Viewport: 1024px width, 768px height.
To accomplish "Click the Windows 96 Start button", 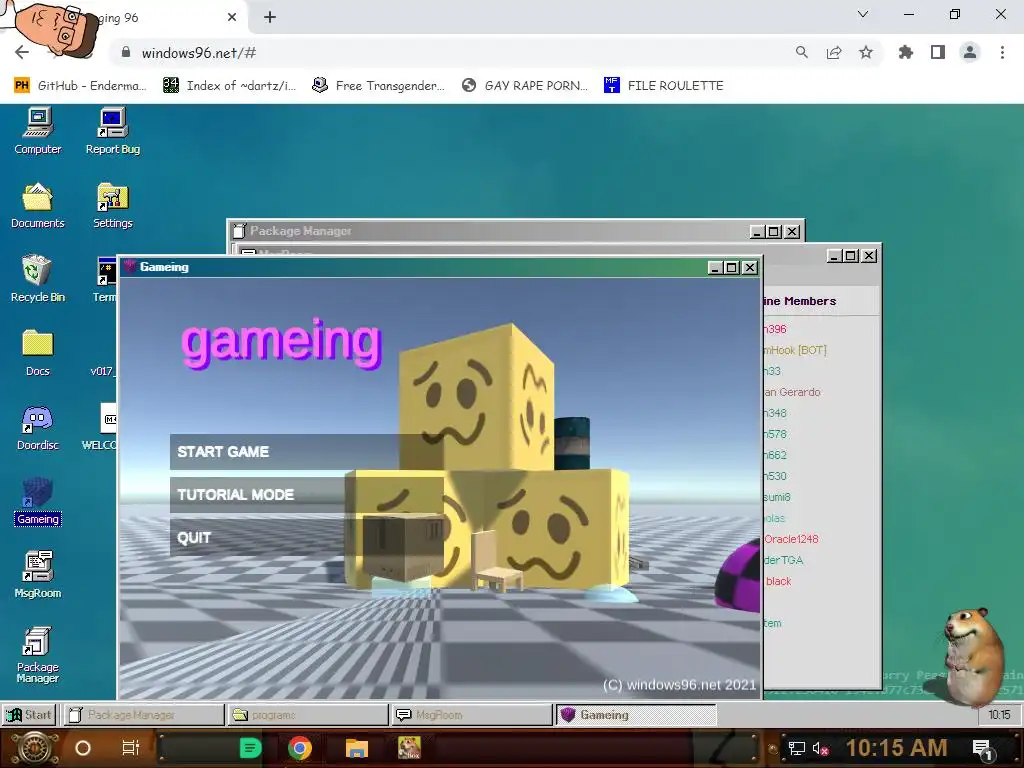I will [29, 715].
